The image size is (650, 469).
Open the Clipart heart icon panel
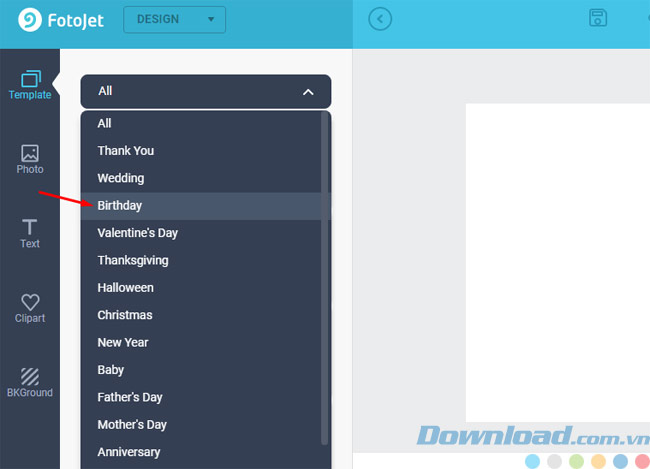30,308
